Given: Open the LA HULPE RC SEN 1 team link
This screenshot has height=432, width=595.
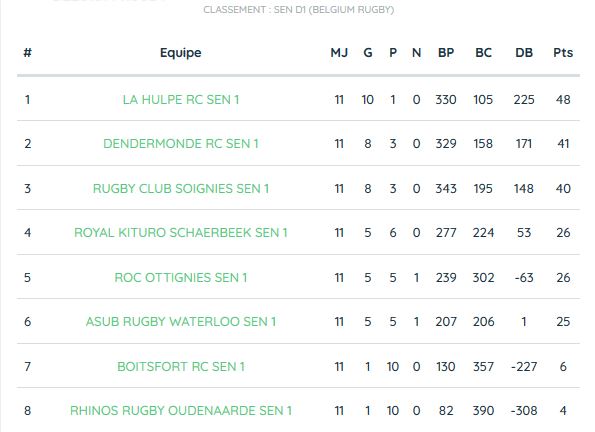Looking at the screenshot, I should pyautogui.click(x=181, y=100).
